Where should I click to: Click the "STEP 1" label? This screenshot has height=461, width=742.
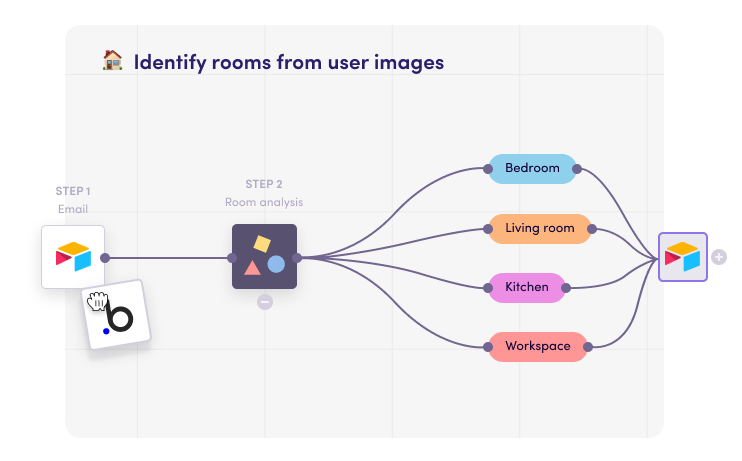[x=73, y=191]
